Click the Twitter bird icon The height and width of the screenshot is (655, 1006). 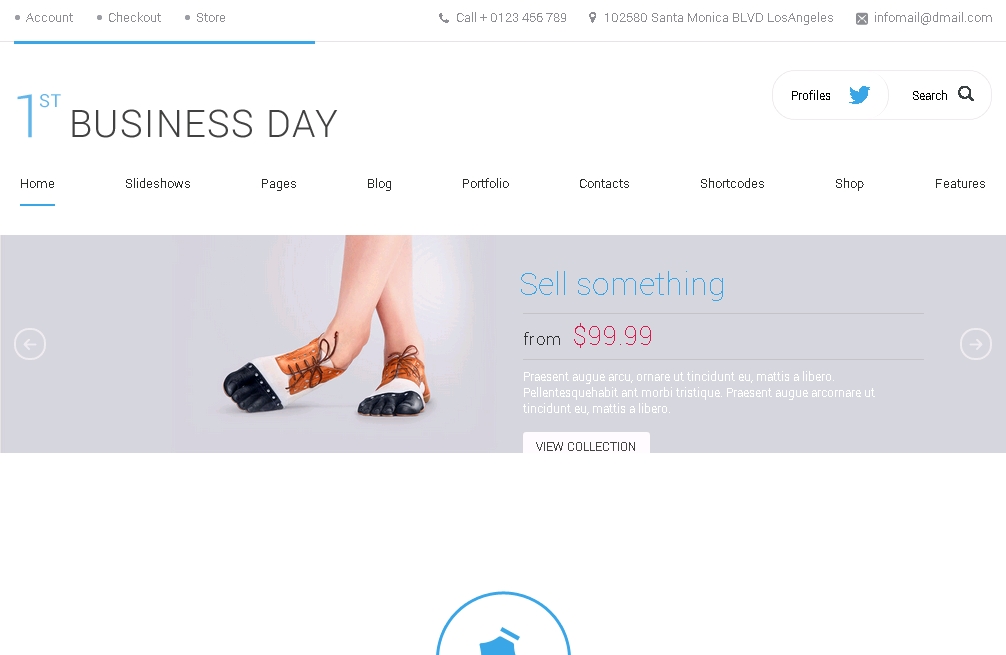859,95
